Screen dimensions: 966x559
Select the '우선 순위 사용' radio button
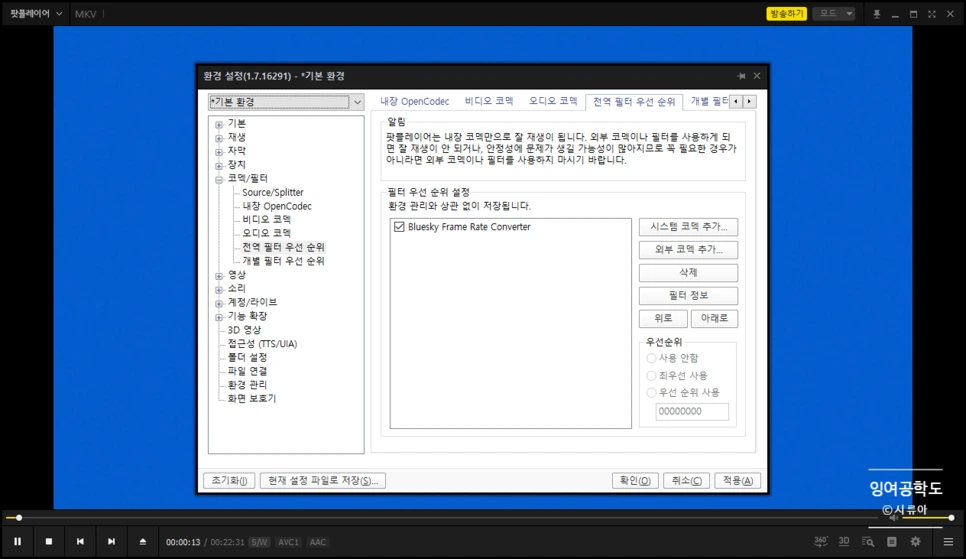click(651, 393)
